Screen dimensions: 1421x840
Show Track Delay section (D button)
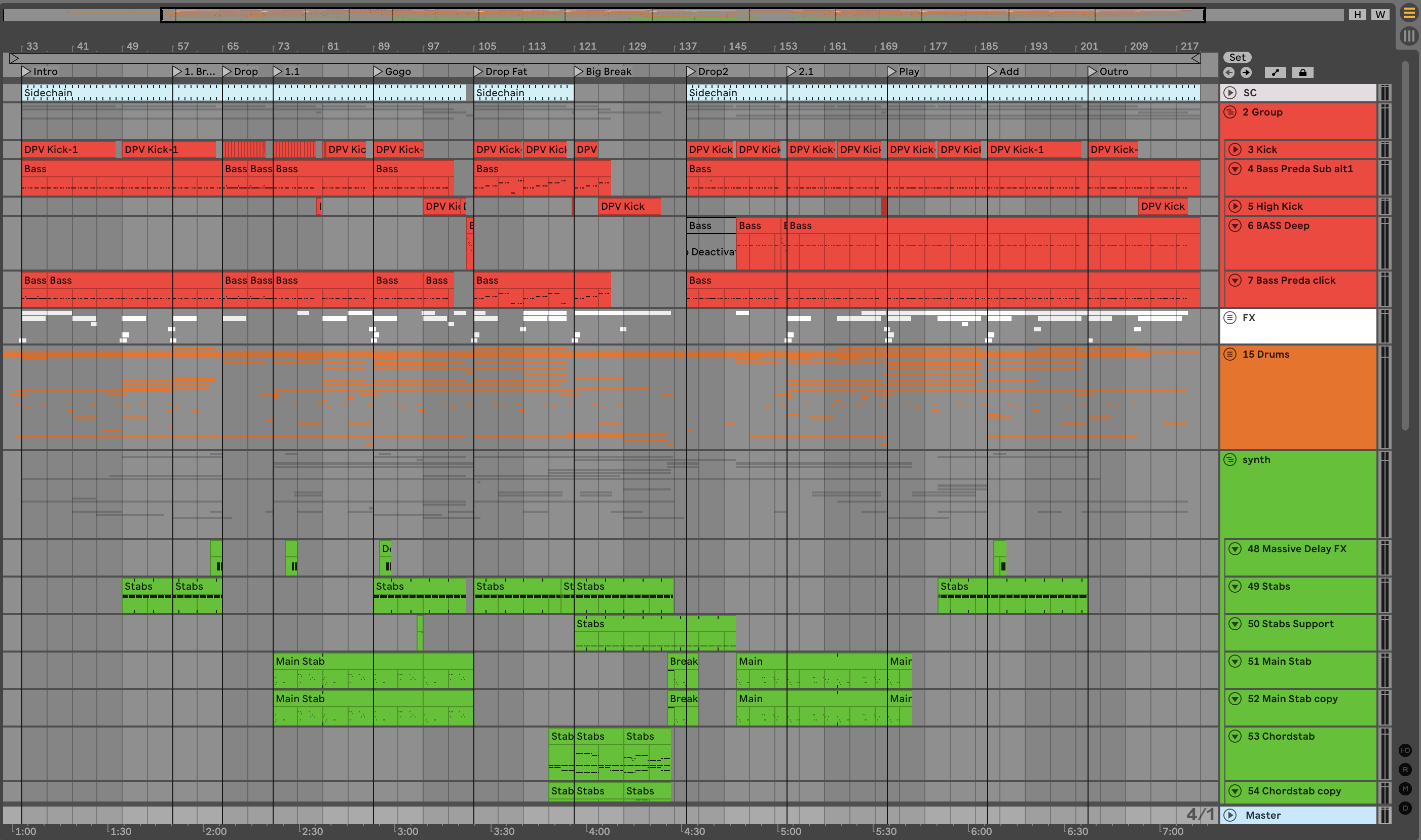(1405, 808)
